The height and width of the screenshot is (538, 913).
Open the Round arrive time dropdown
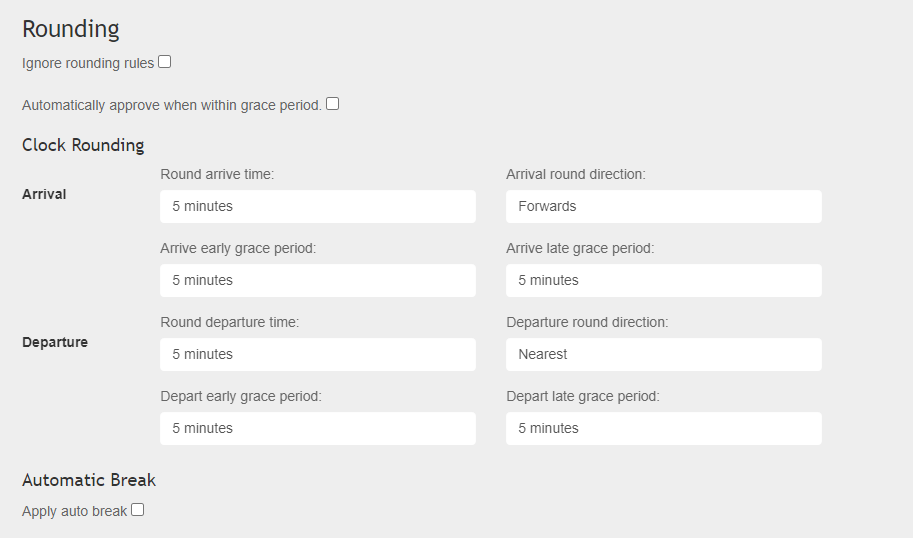pos(317,207)
